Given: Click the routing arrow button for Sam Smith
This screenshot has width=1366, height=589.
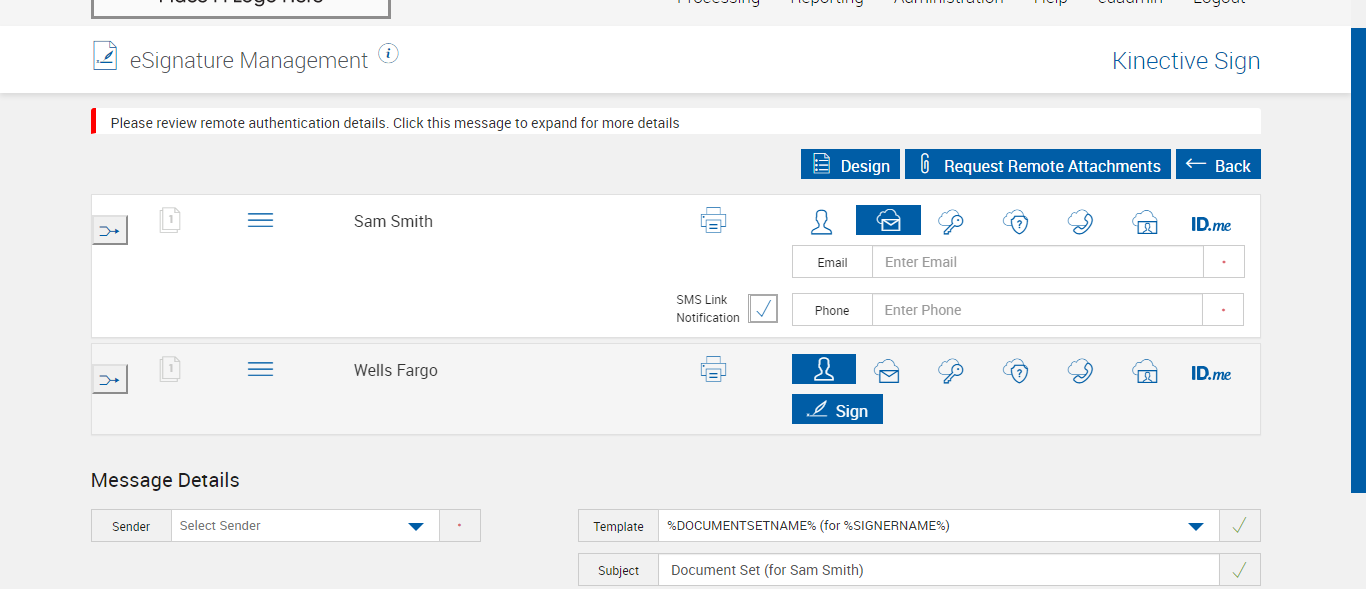Looking at the screenshot, I should (x=110, y=231).
